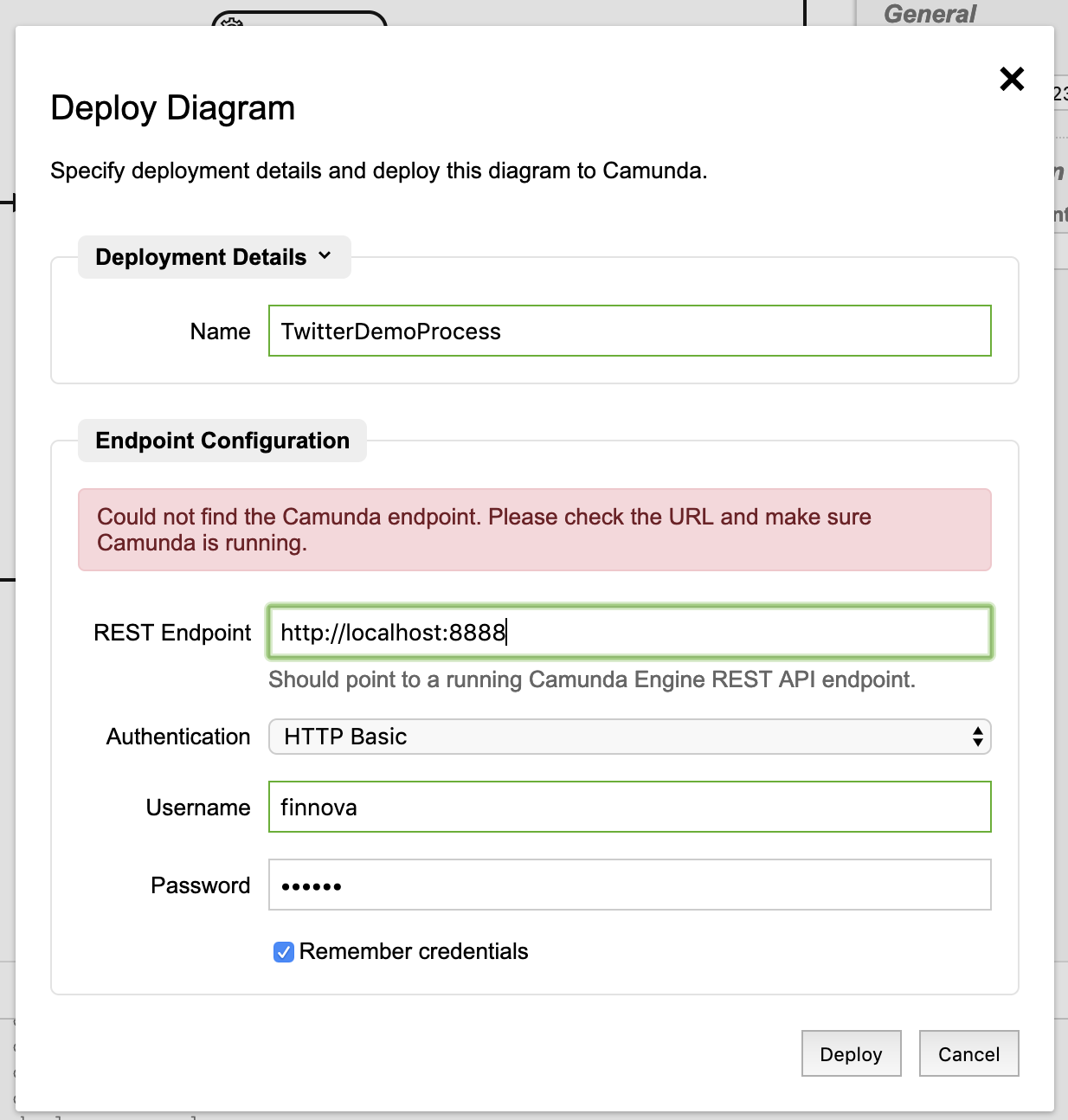
Task: Click the Password label
Action: pyautogui.click(x=201, y=885)
